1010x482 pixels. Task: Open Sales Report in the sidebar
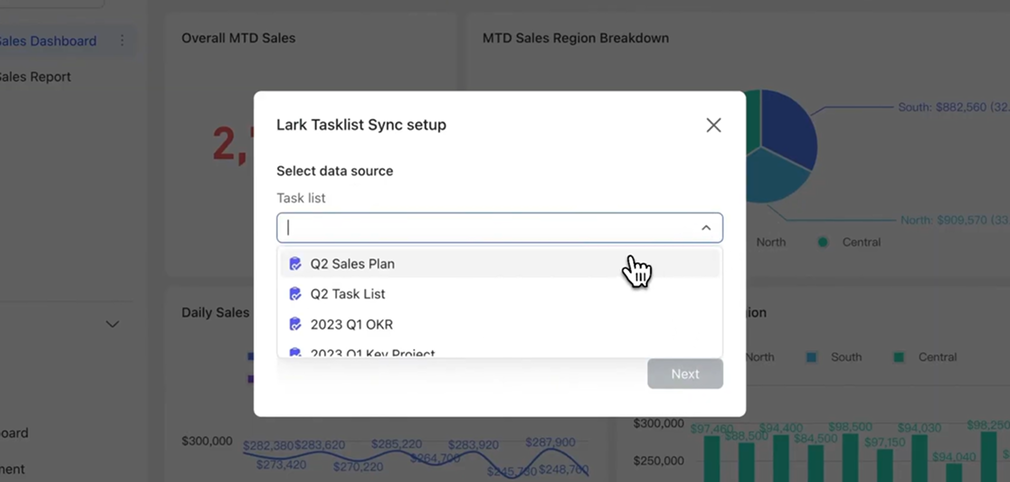click(x=33, y=77)
